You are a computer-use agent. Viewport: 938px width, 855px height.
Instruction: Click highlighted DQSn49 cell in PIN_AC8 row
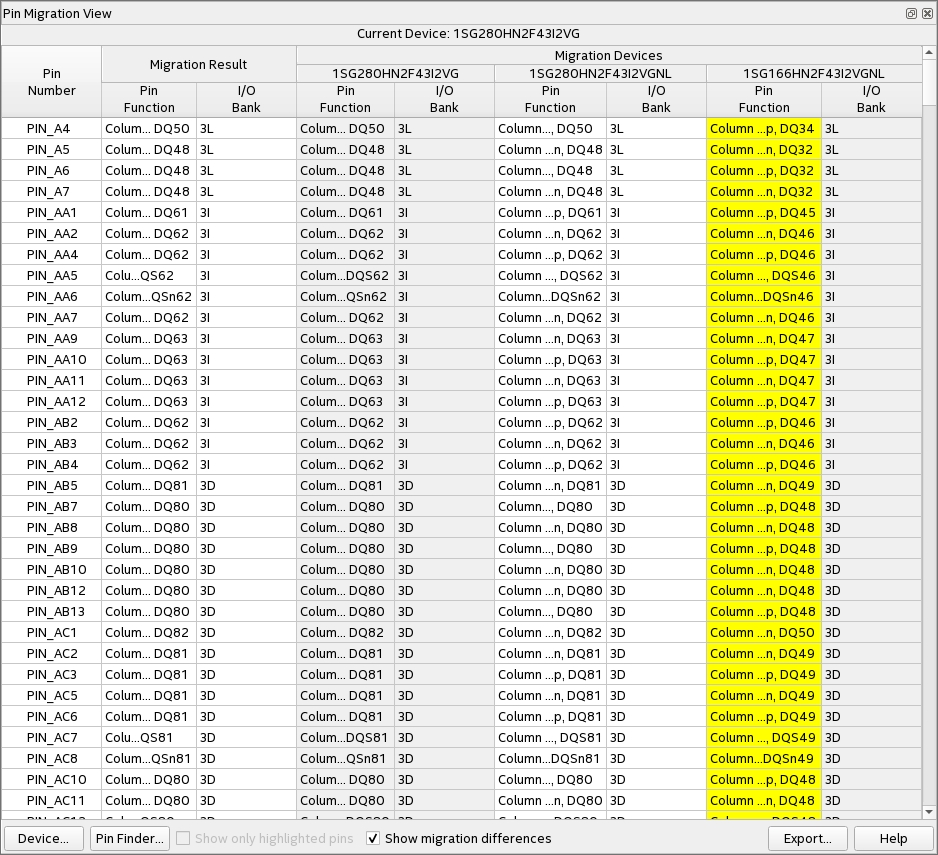click(x=764, y=759)
